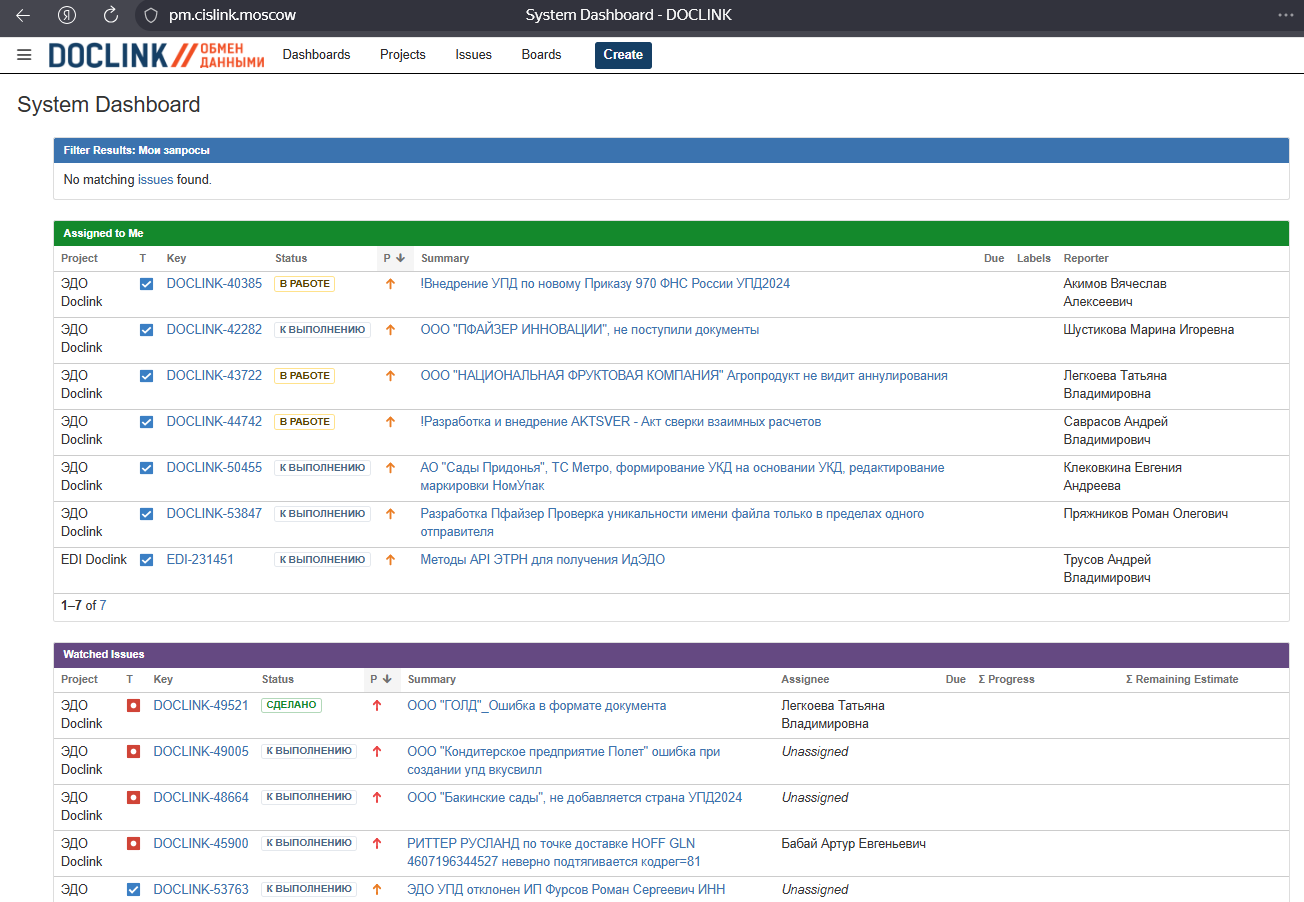
Task: Click the task type icon for DOCLINK-44742
Action: click(147, 422)
